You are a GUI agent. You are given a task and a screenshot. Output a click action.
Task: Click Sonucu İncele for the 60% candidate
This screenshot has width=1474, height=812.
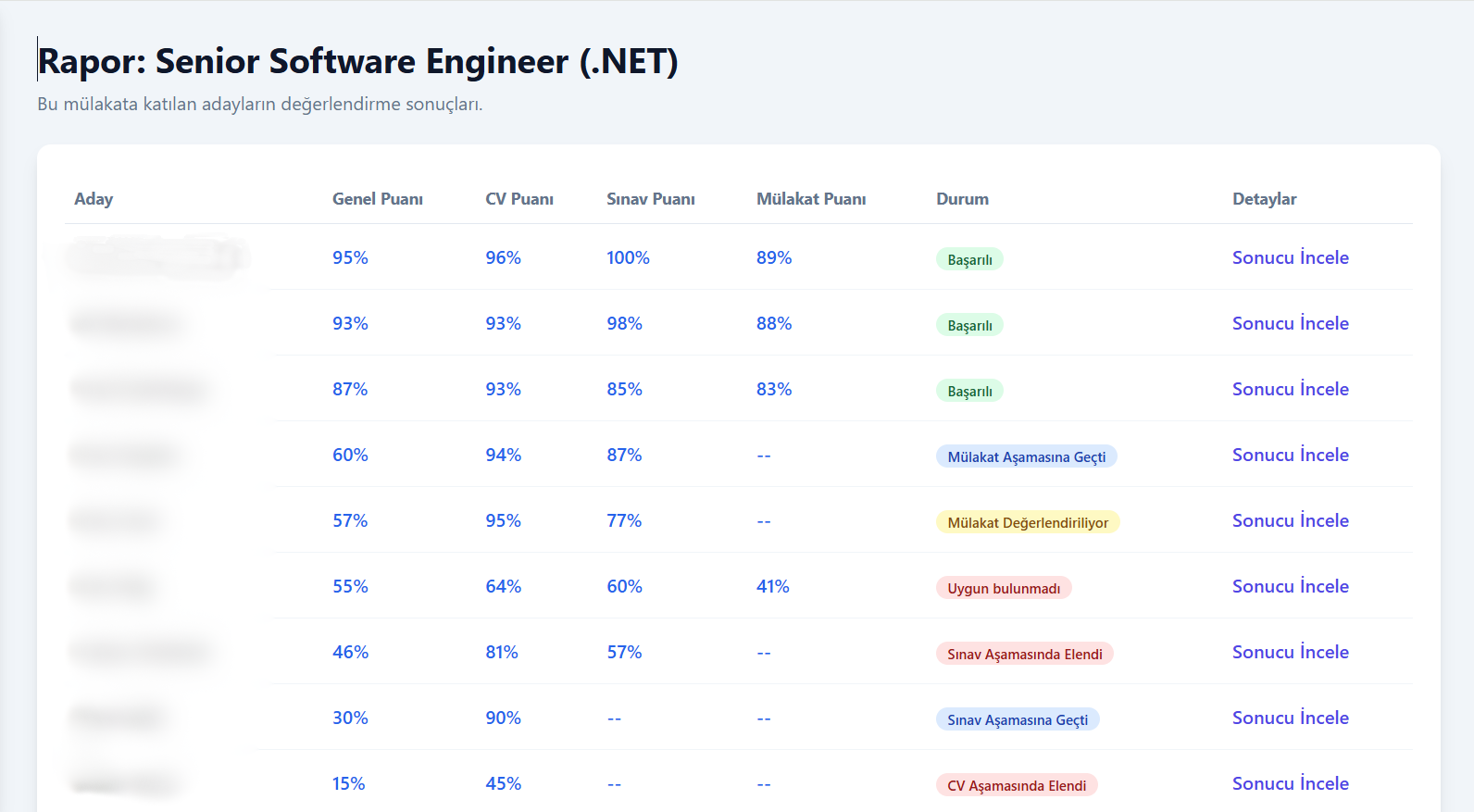[x=1290, y=455]
